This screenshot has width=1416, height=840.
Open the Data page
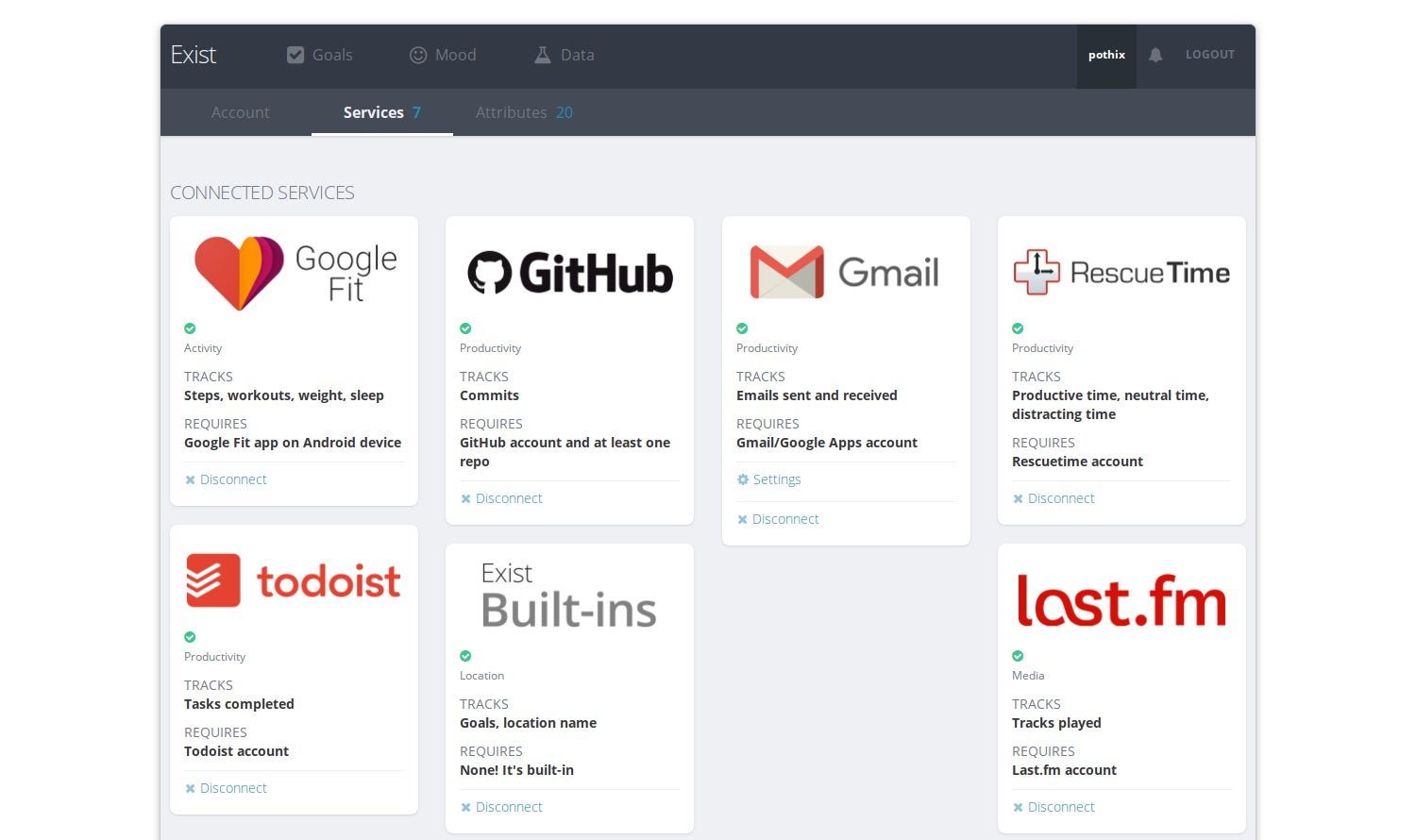[565, 55]
